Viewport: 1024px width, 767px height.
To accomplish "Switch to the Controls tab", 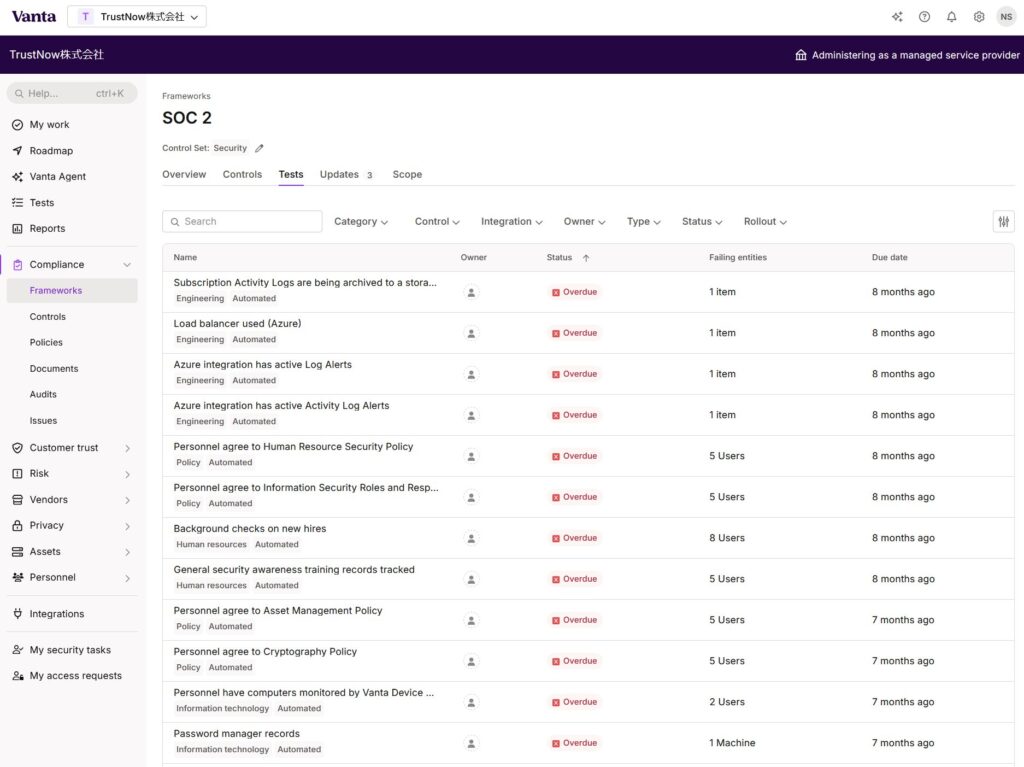I will 242,175.
